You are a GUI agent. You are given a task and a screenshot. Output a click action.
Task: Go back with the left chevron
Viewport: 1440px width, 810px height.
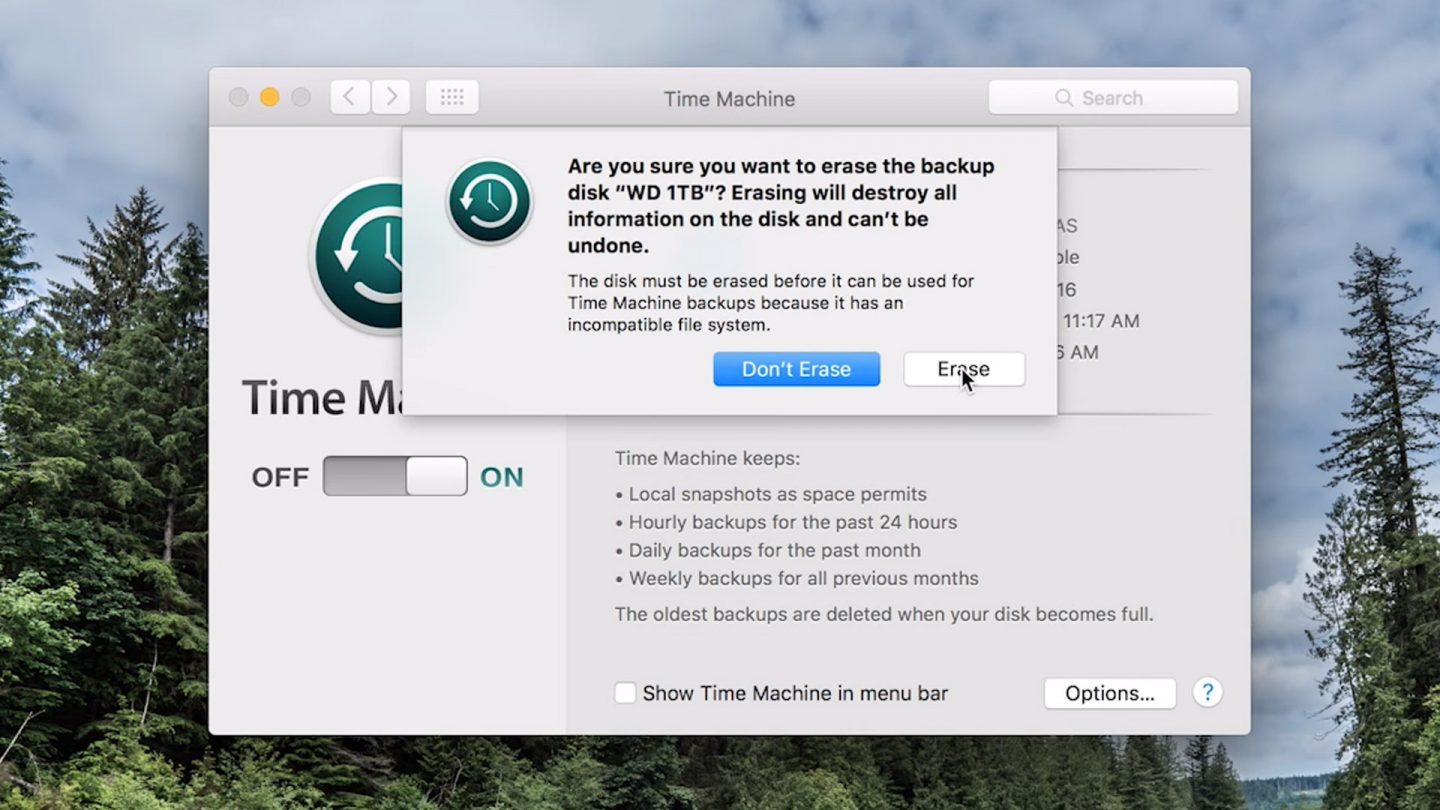click(x=349, y=97)
